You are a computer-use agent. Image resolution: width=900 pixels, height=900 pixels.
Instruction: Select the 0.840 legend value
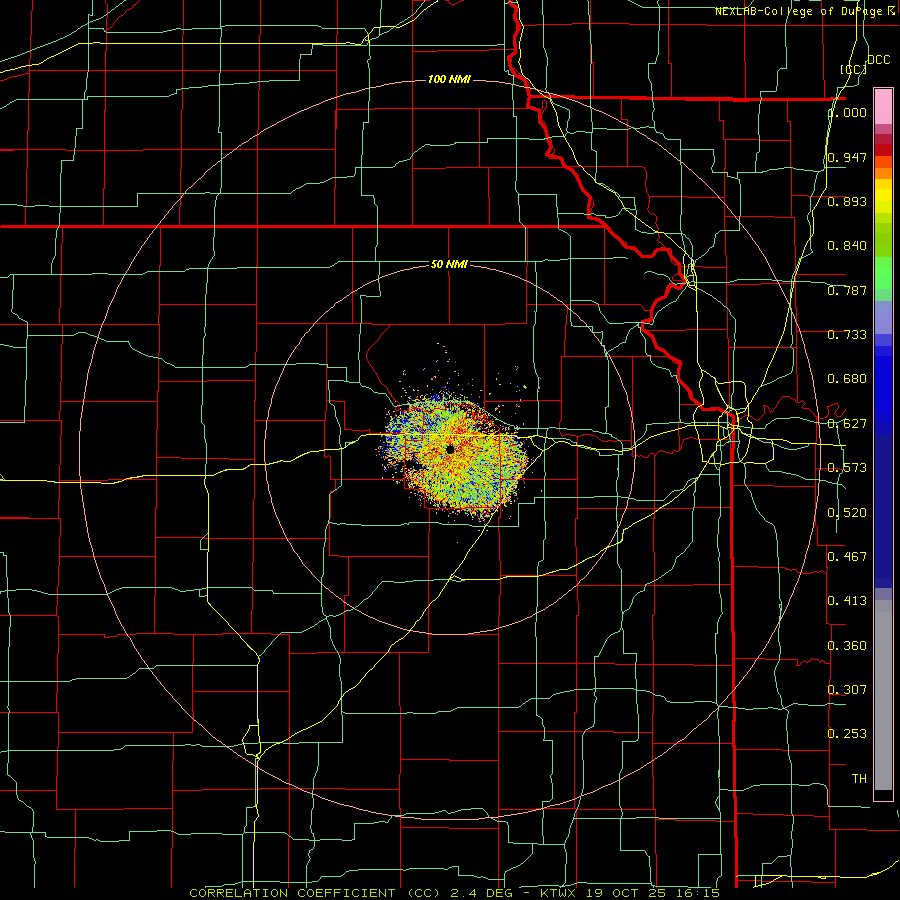tap(847, 246)
